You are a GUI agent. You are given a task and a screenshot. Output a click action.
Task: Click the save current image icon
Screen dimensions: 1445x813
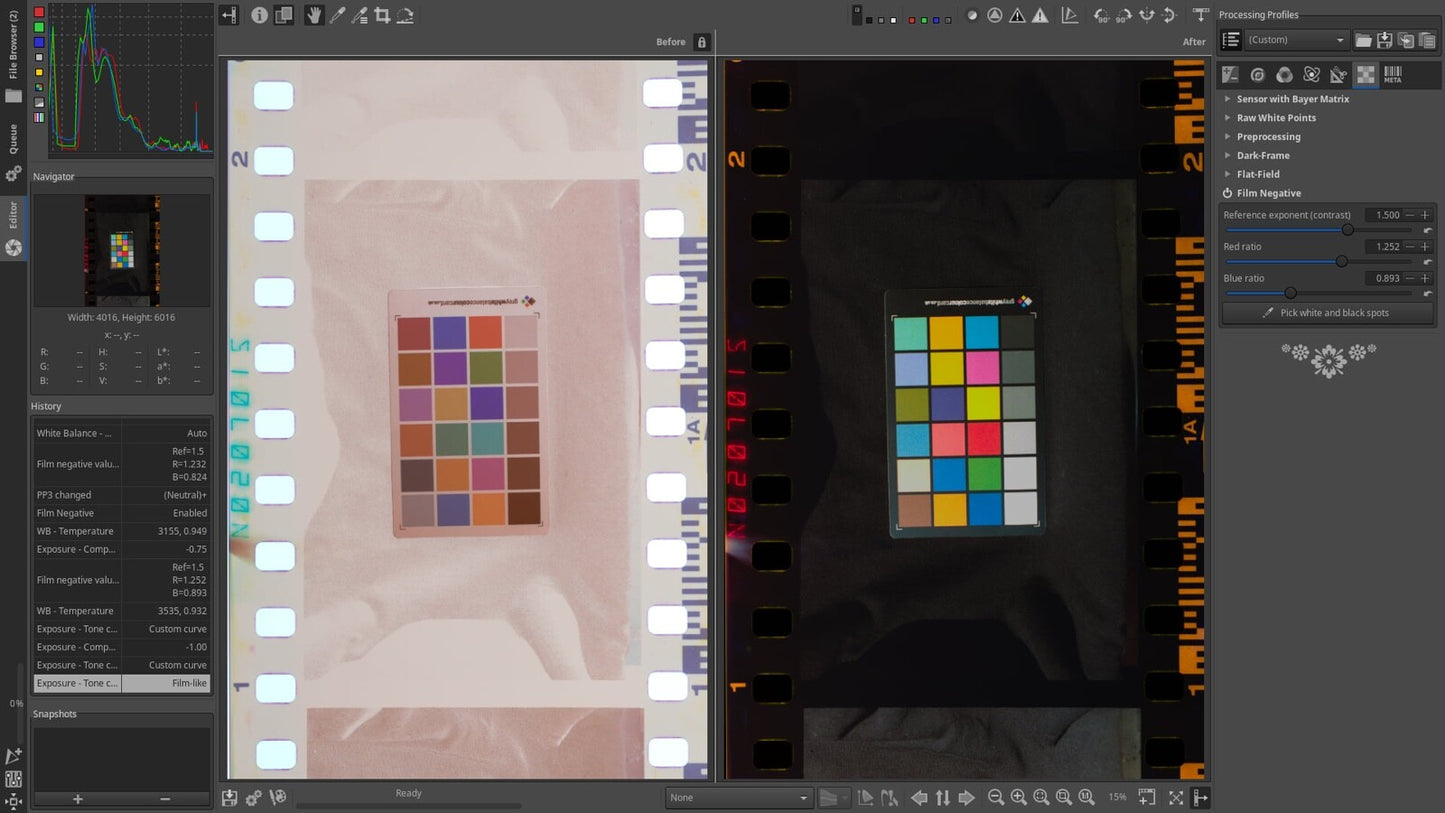(x=229, y=797)
